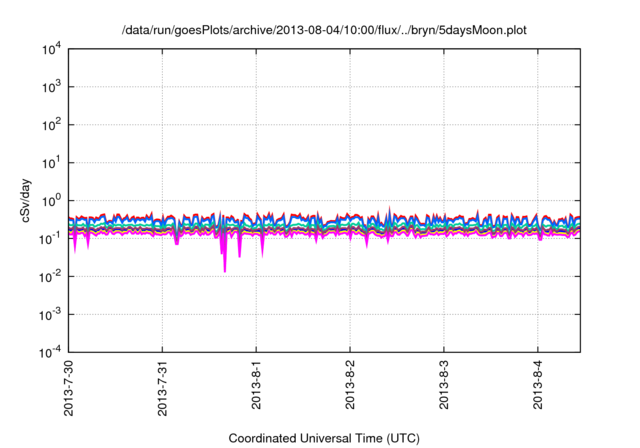Click the 2013-8-2 date label
This screenshot has height=448, width=640.
coord(350,384)
